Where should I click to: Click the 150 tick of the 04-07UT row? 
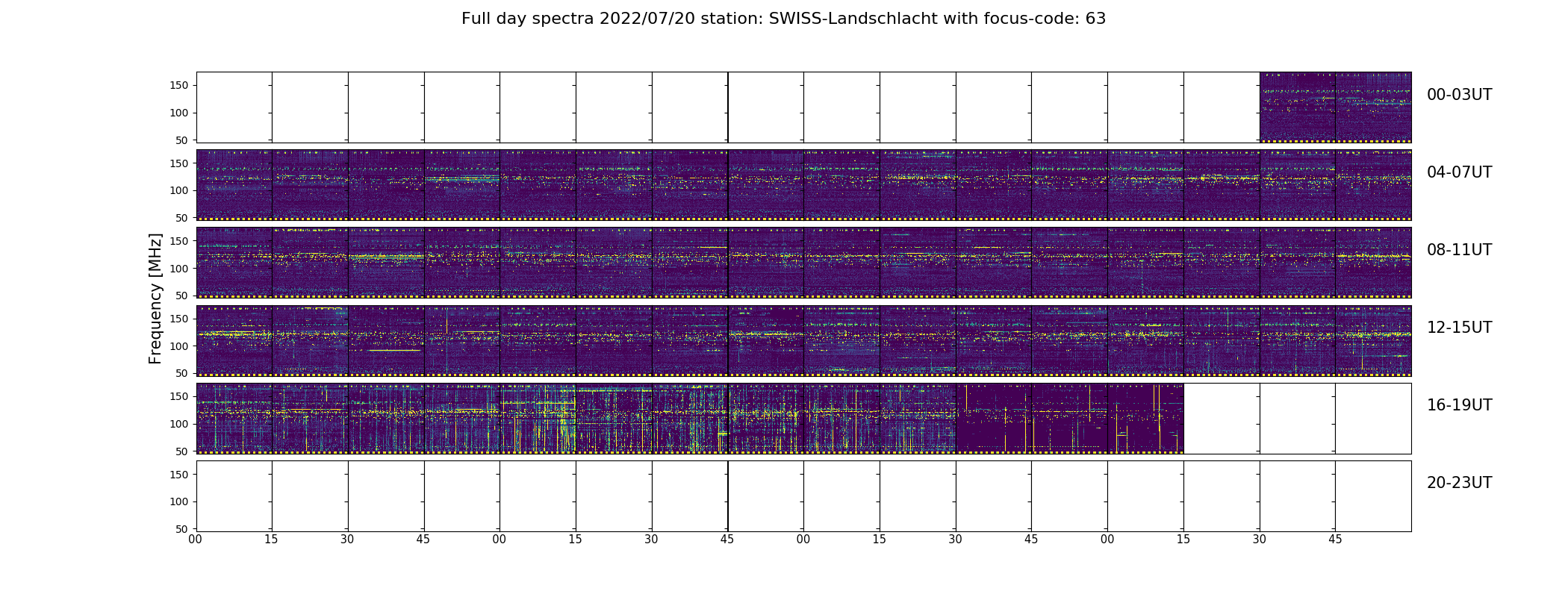[179, 163]
